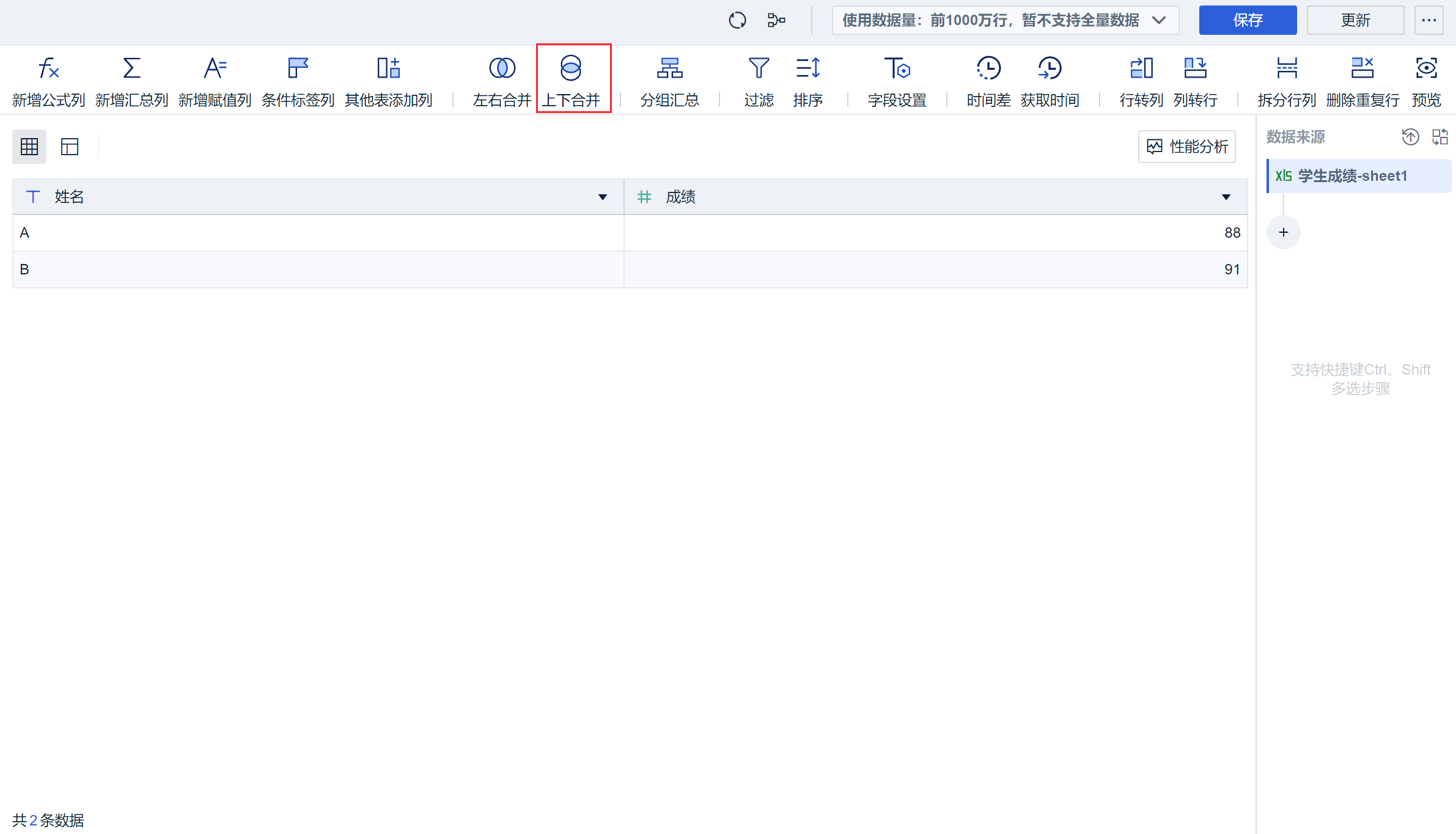Switch to field structure view
This screenshot has height=834, width=1456.
pyautogui.click(x=70, y=147)
